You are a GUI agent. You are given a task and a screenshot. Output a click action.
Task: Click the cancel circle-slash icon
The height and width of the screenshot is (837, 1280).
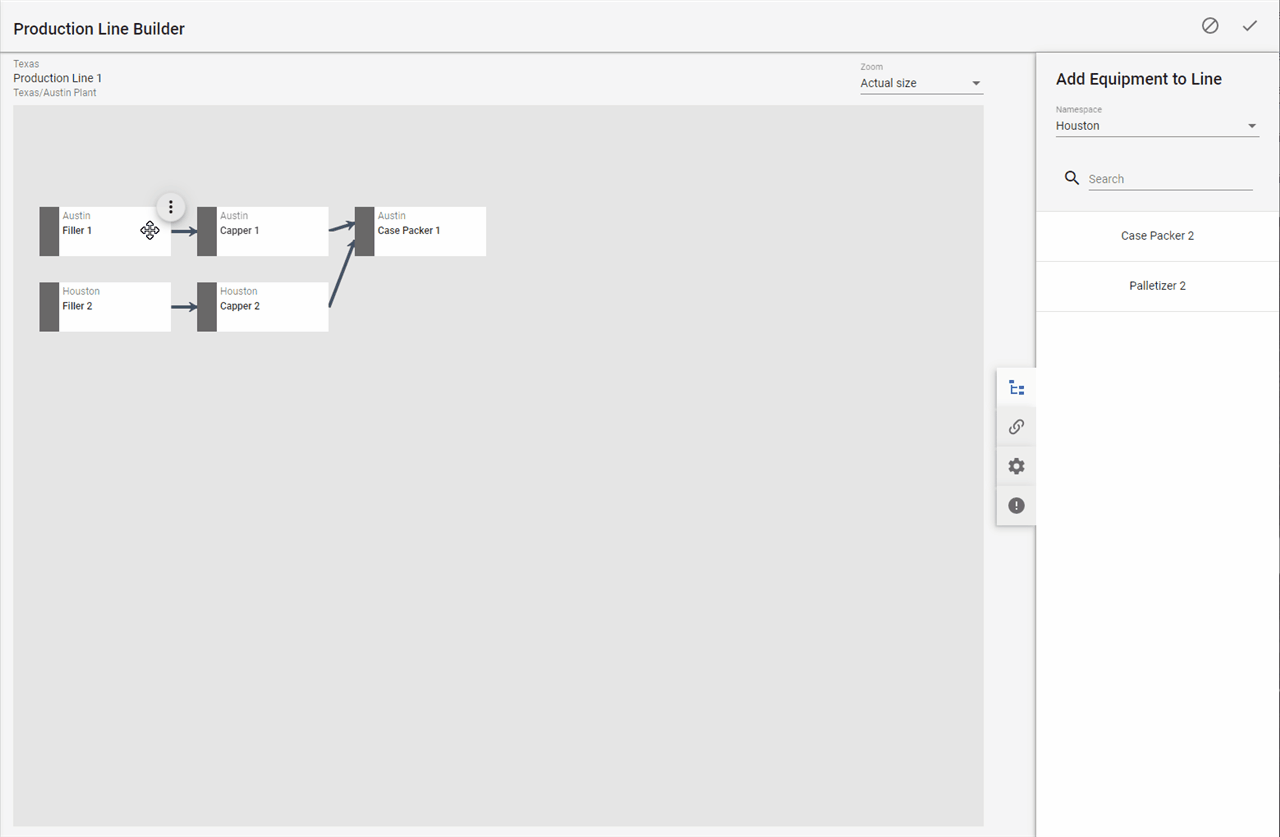pyautogui.click(x=1210, y=26)
